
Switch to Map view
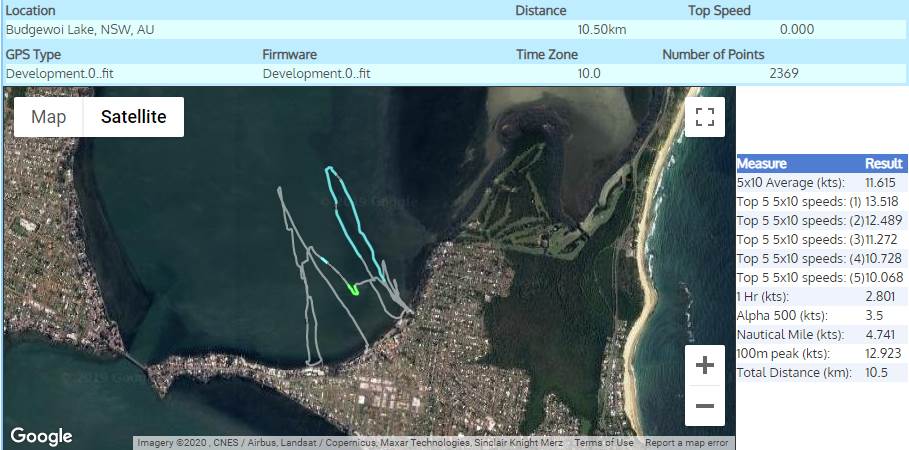(x=49, y=117)
